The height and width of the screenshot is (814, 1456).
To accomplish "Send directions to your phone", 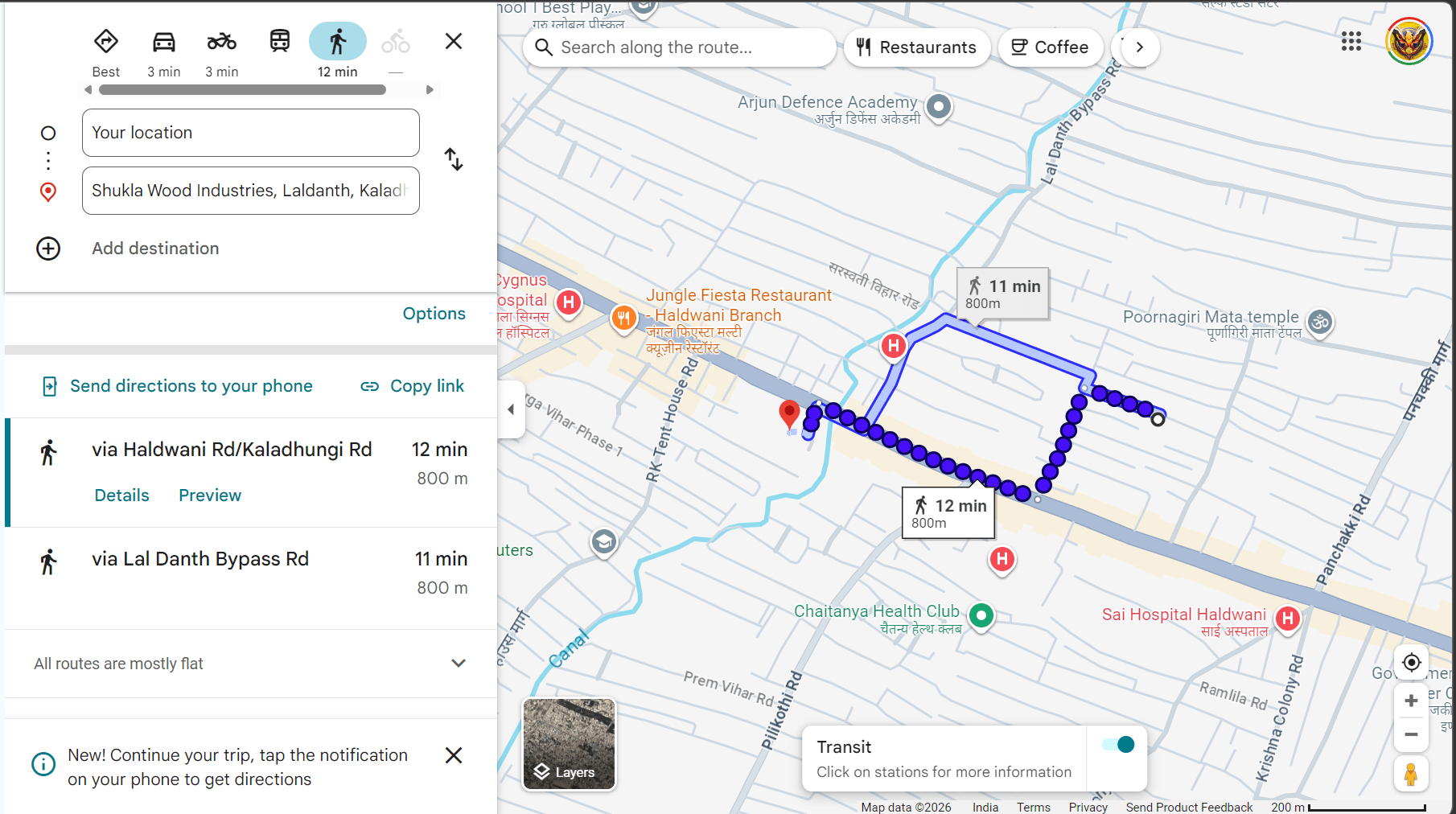I will click(177, 386).
